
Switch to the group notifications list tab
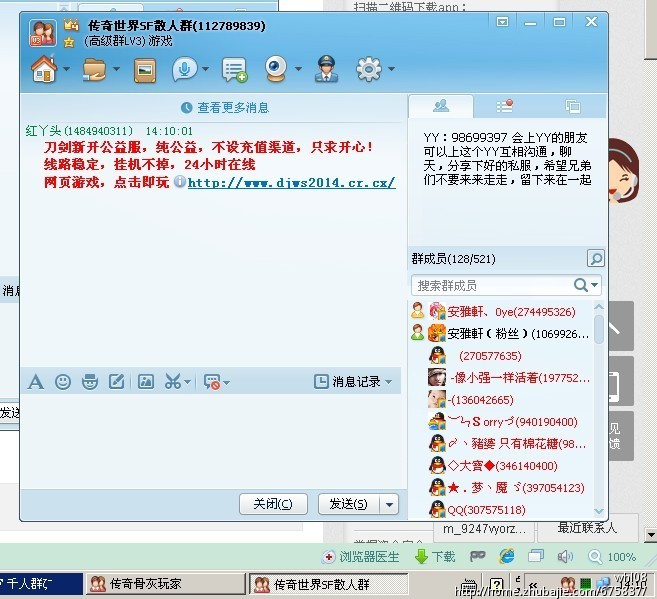505,106
